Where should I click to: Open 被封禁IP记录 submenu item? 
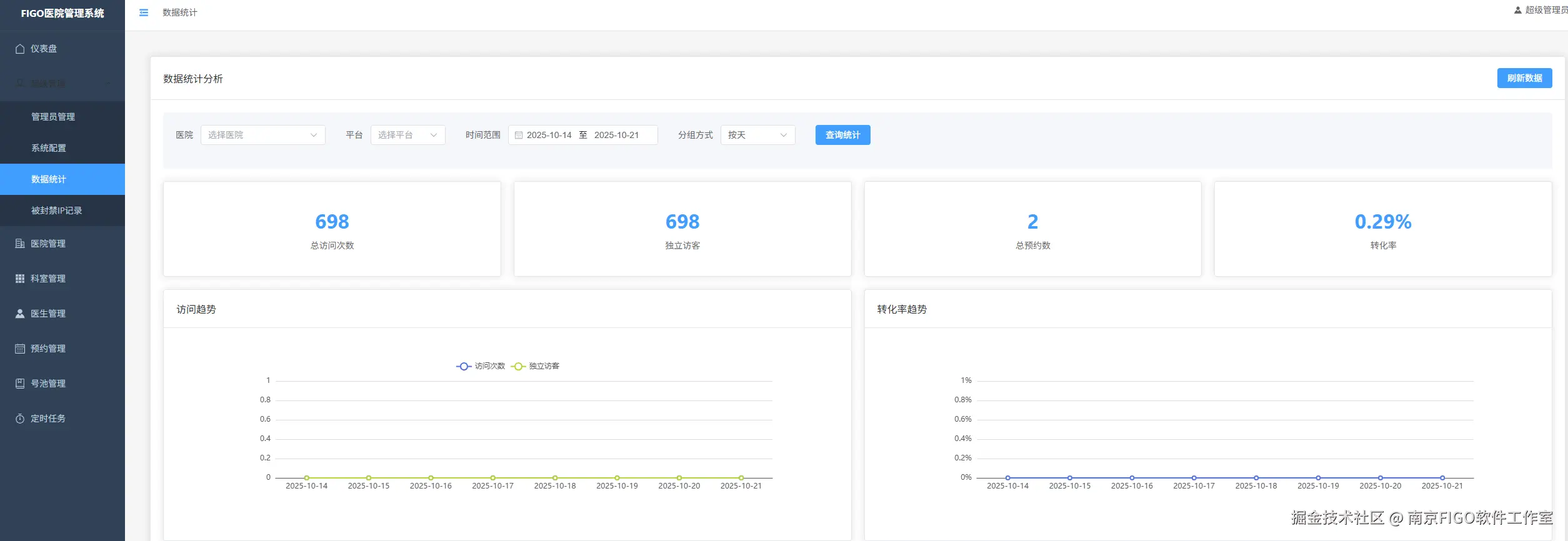[62, 211]
